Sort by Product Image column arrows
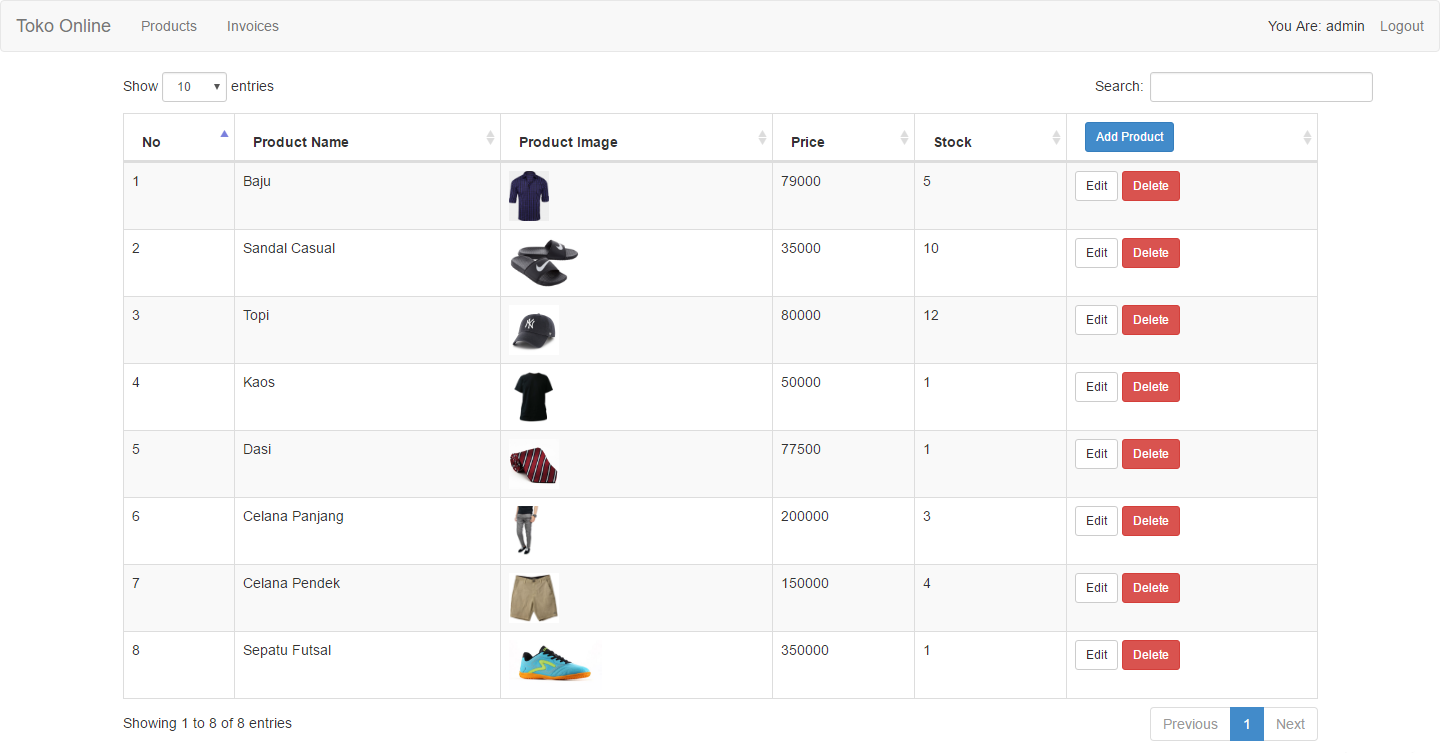The height and width of the screenshot is (753, 1455). pos(762,138)
